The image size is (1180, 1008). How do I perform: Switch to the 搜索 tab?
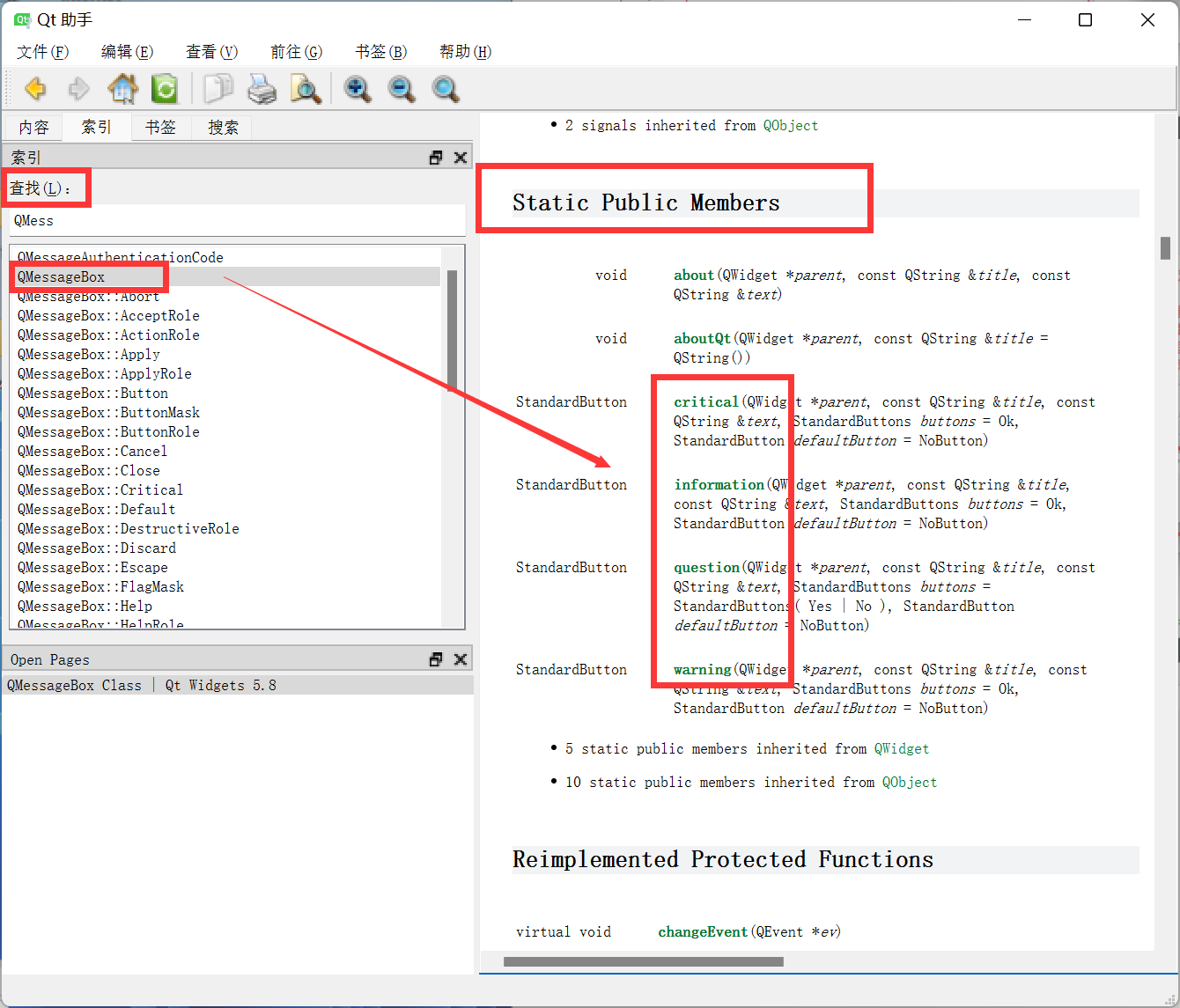pyautogui.click(x=223, y=128)
